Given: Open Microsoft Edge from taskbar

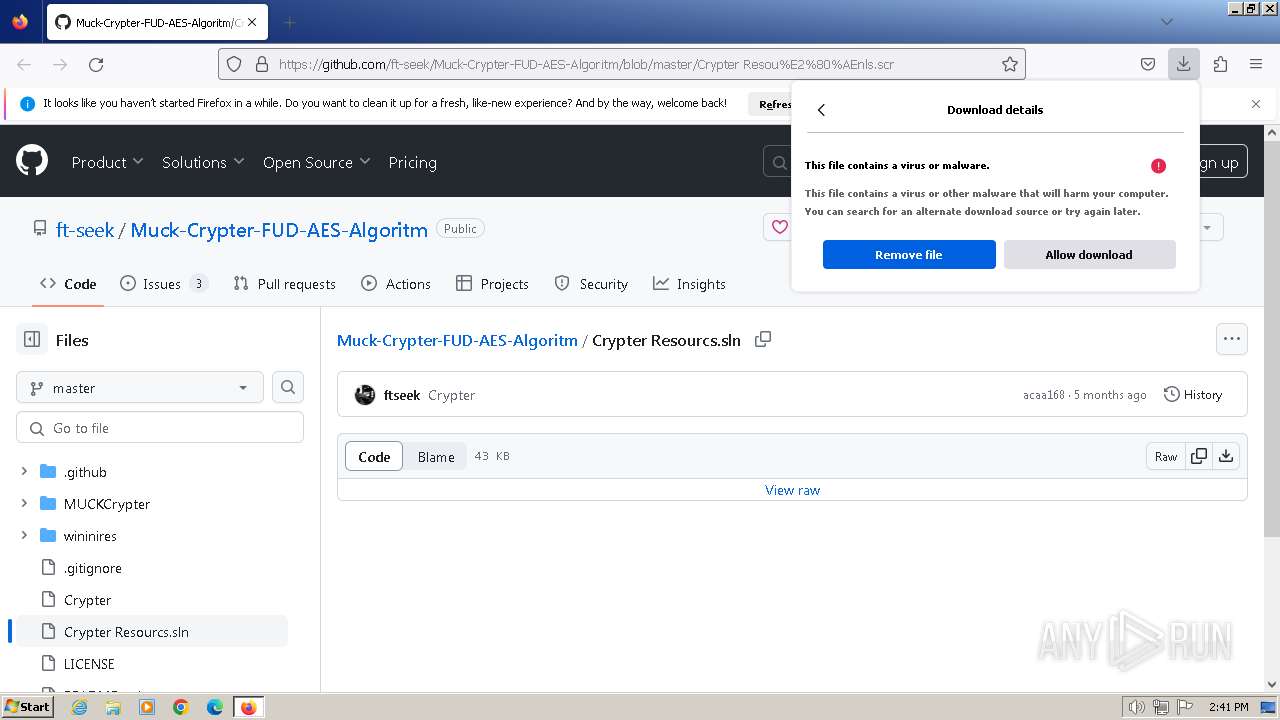Looking at the screenshot, I should pyautogui.click(x=214, y=707).
